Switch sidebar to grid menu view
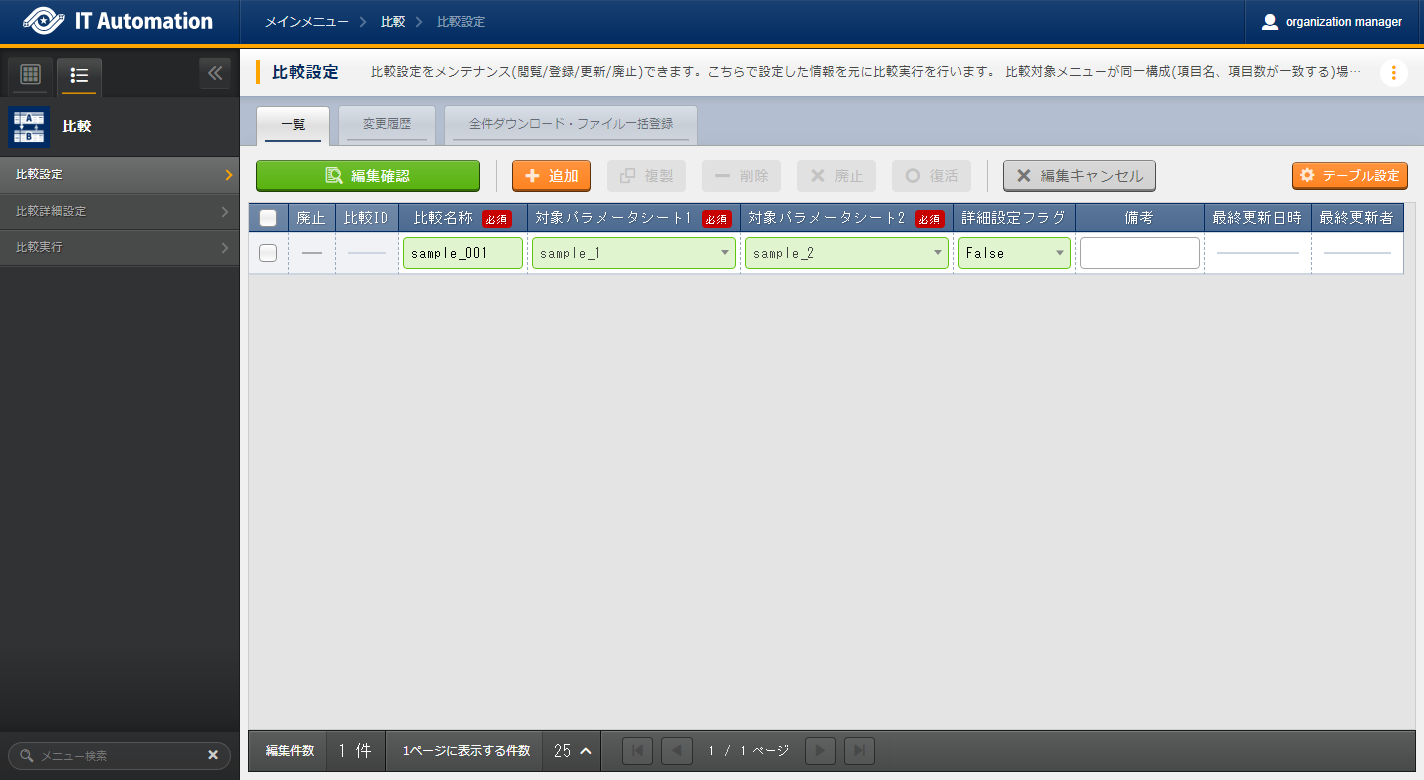This screenshot has height=780, width=1424. 30,75
